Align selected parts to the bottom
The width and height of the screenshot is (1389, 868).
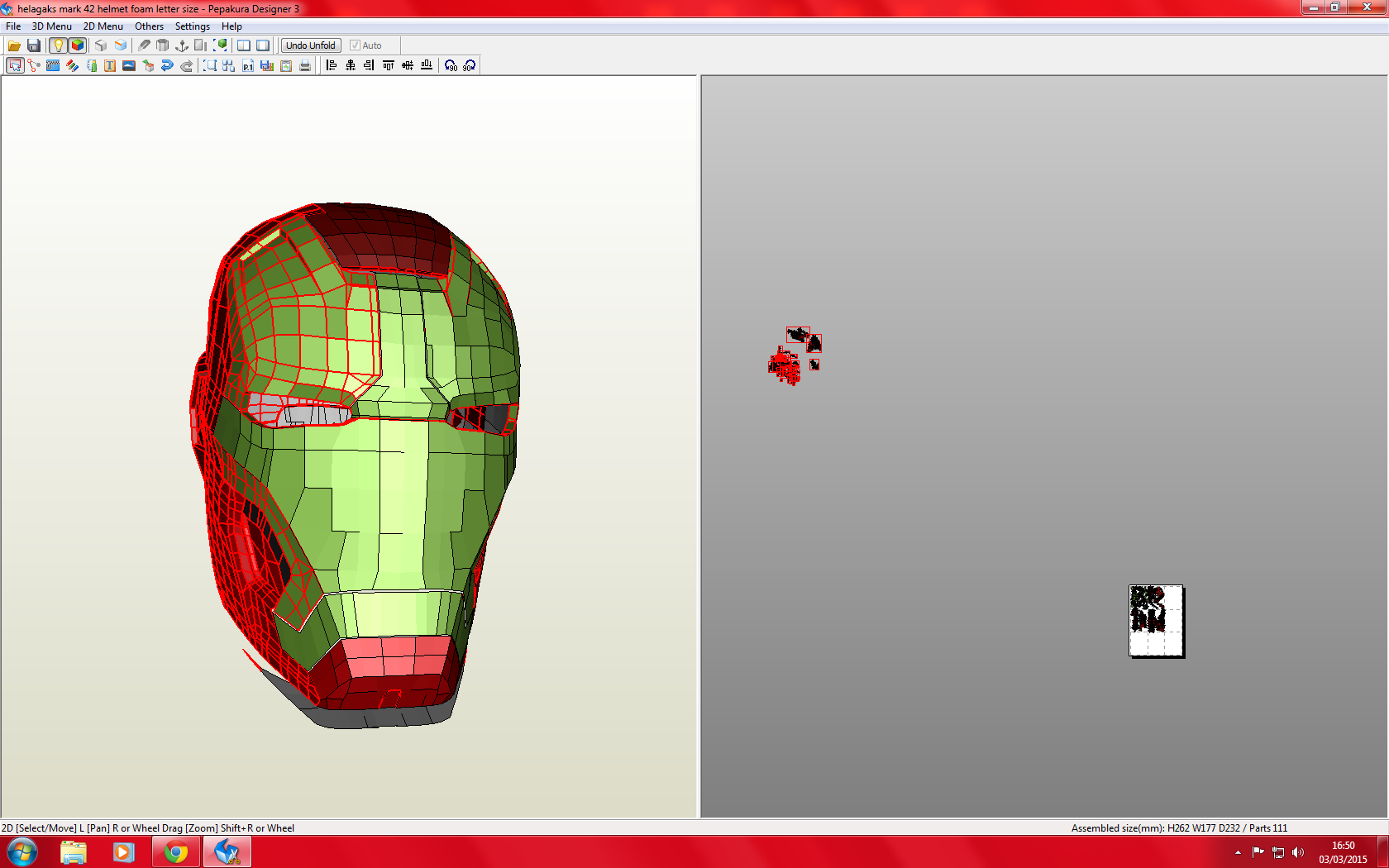[x=427, y=65]
